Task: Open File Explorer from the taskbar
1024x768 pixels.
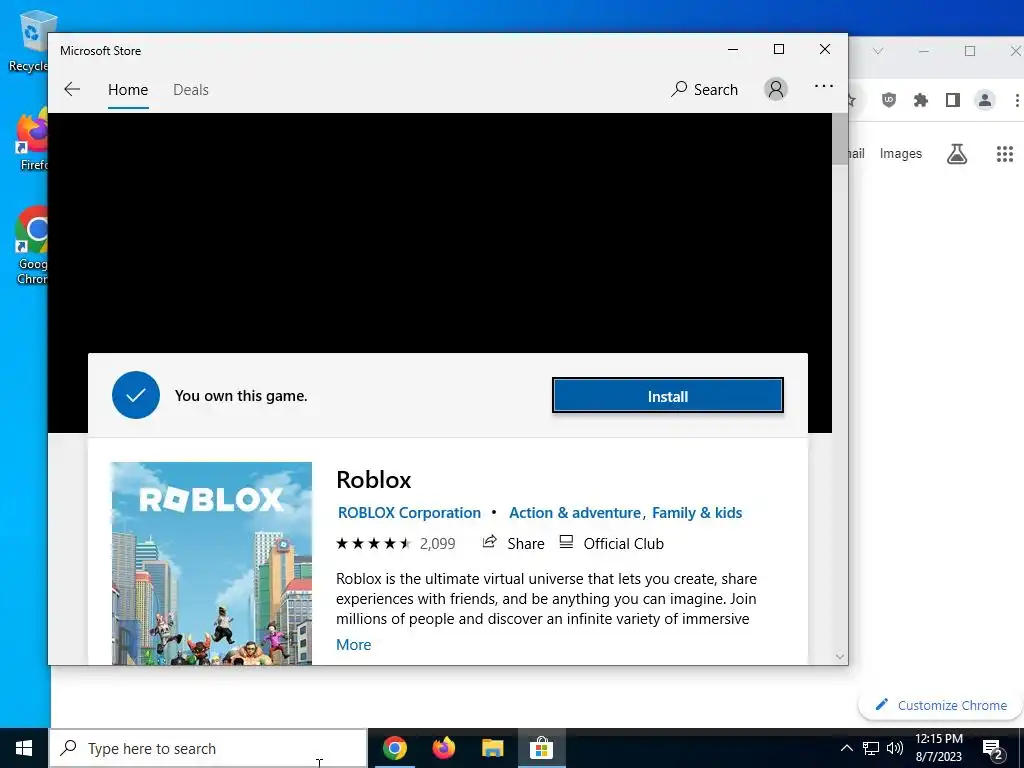Action: click(493, 748)
